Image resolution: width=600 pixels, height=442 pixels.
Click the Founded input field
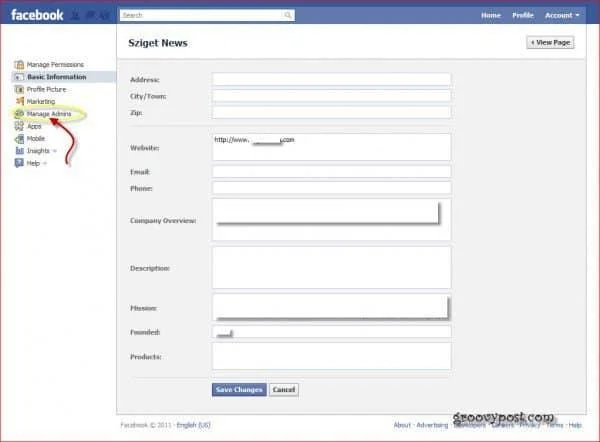[331, 332]
